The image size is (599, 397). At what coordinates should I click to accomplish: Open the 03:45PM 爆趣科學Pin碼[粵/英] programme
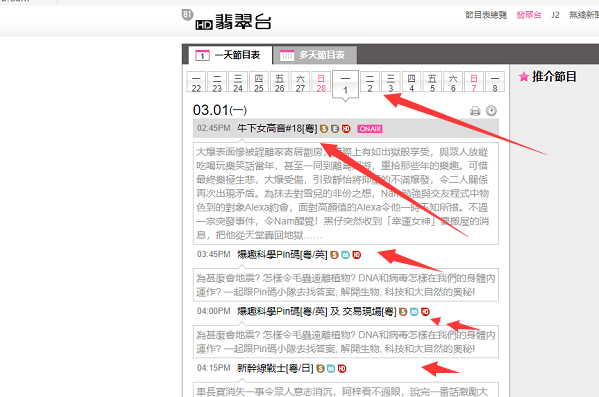click(282, 254)
